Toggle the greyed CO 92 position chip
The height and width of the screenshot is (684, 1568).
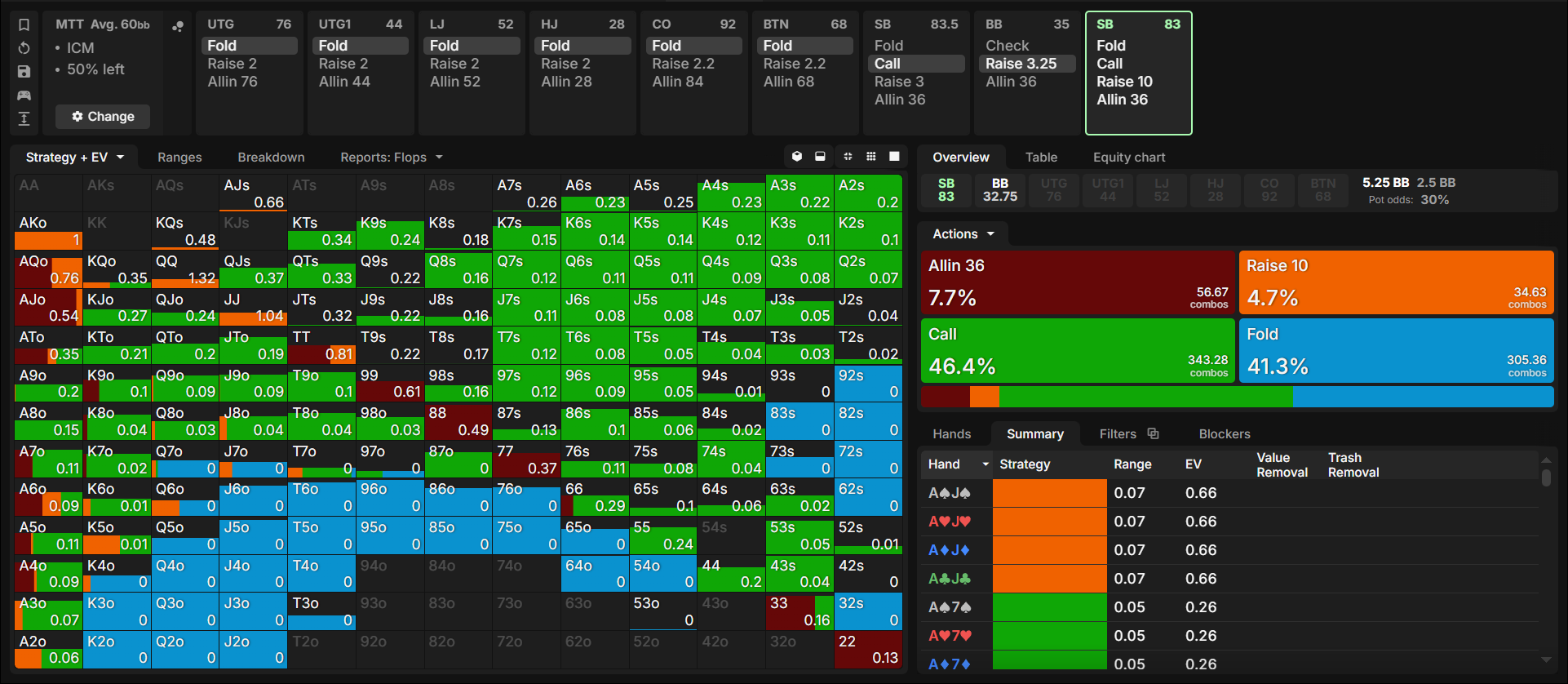tap(1269, 190)
